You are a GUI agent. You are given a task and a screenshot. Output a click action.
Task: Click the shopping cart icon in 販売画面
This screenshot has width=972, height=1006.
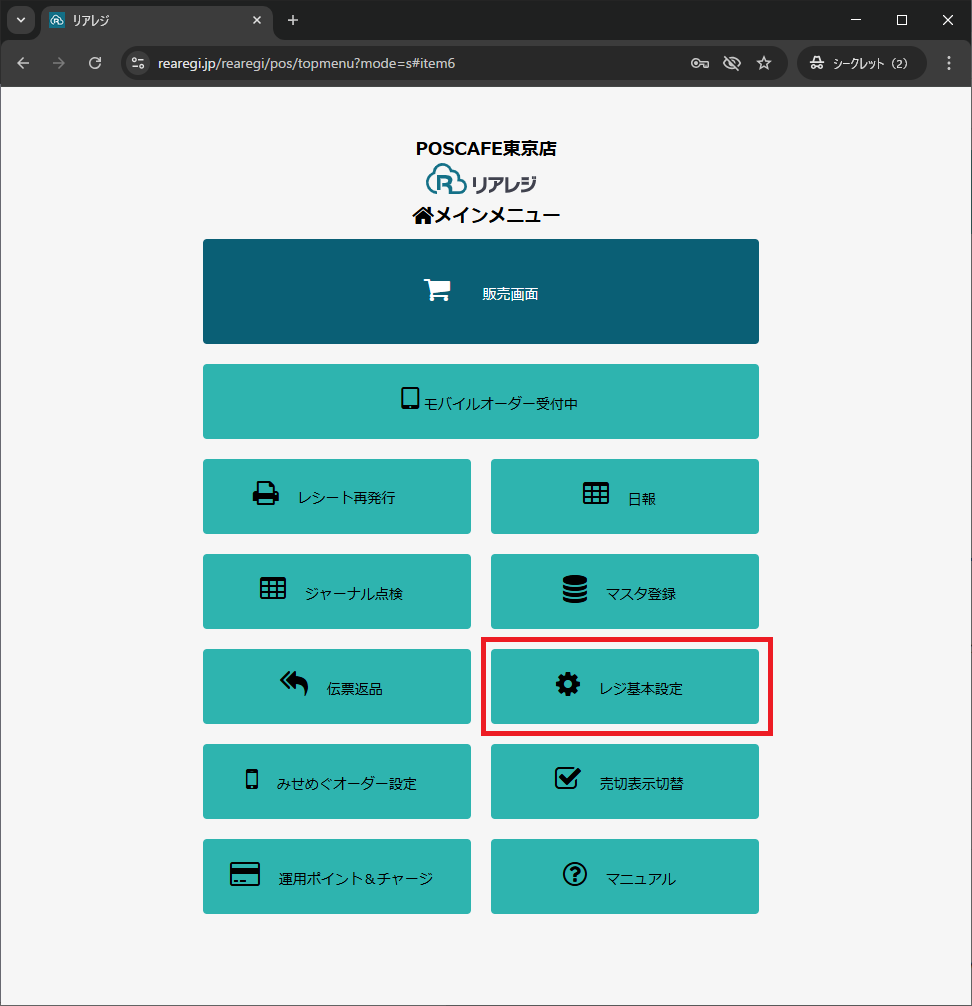[x=437, y=291]
